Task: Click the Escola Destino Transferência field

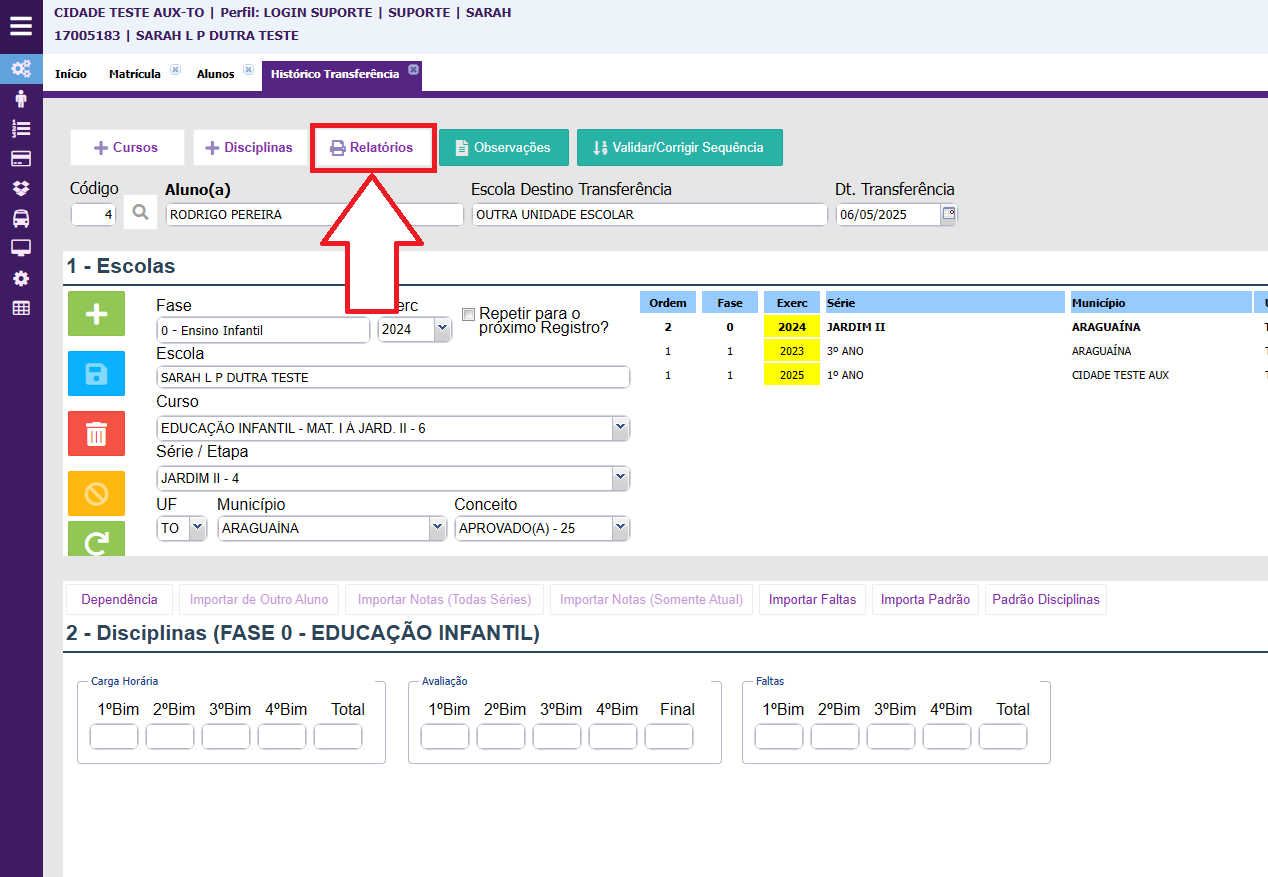Action: pos(649,214)
